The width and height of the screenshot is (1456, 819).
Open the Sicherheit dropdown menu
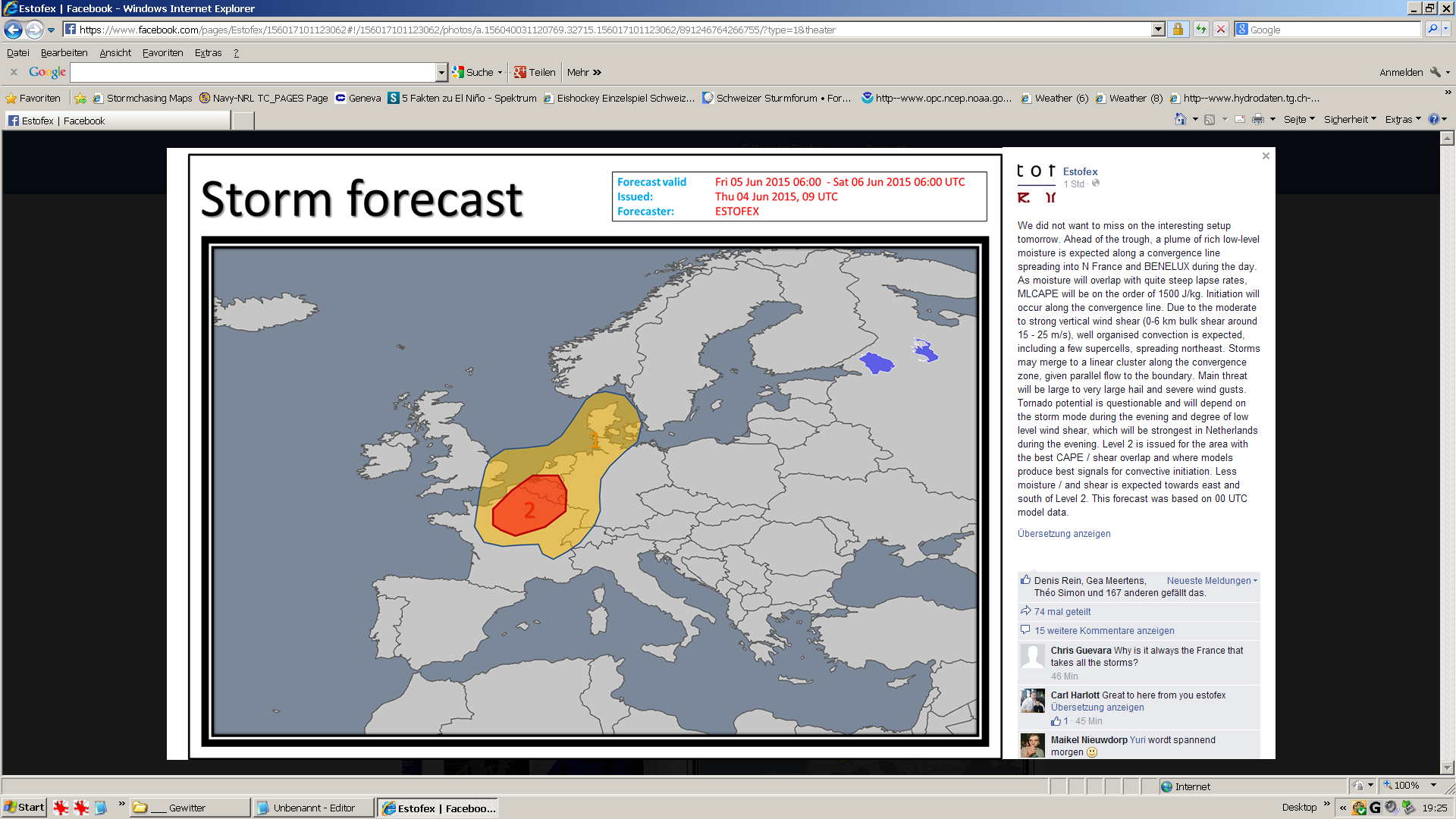(x=1349, y=119)
